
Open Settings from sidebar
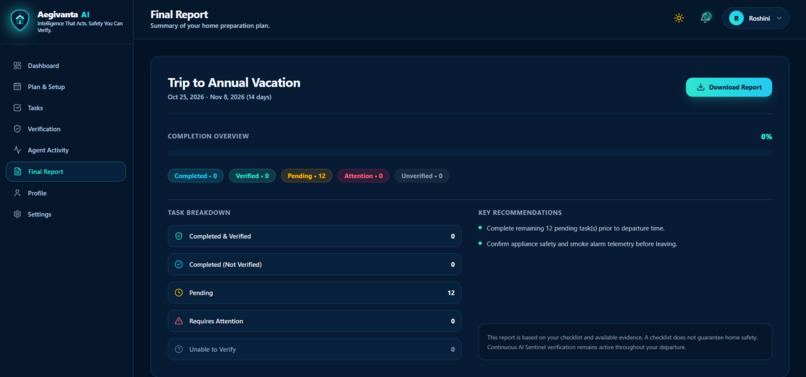coord(66,214)
